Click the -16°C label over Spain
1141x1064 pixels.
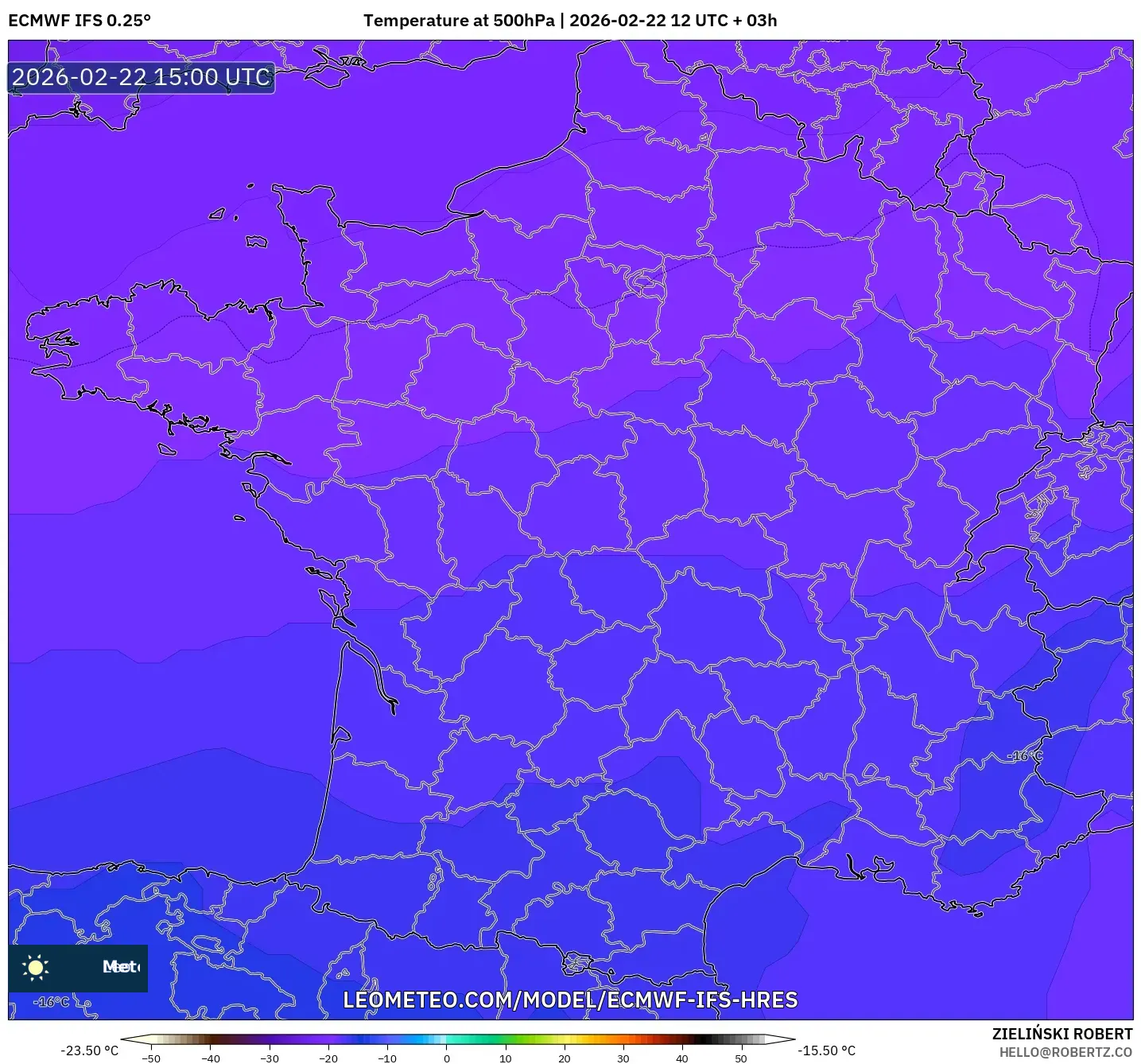click(49, 1002)
